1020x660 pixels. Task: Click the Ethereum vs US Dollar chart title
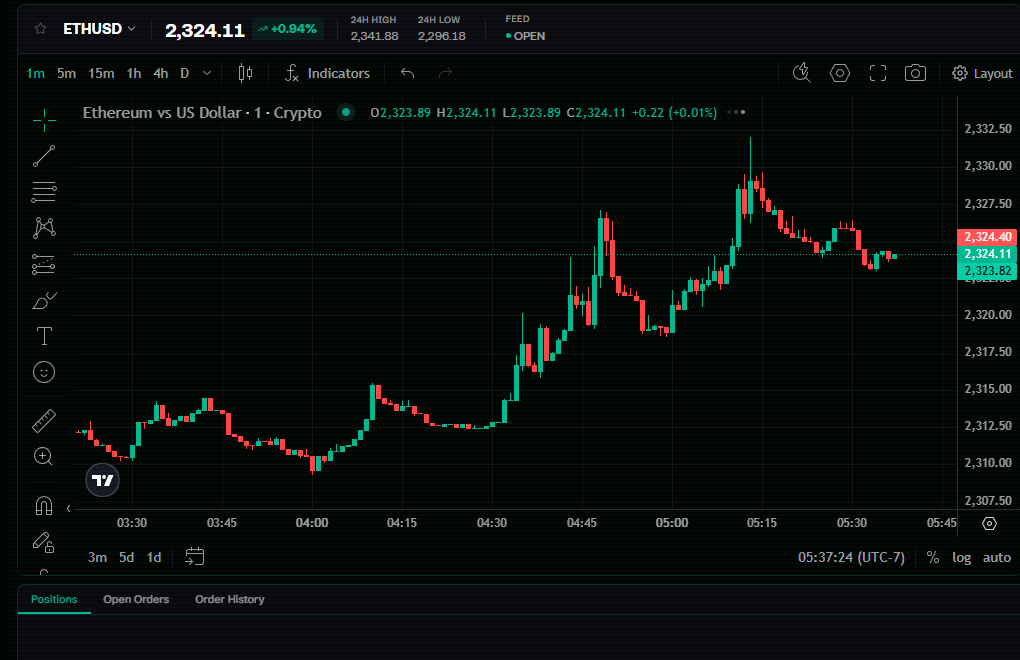point(202,112)
